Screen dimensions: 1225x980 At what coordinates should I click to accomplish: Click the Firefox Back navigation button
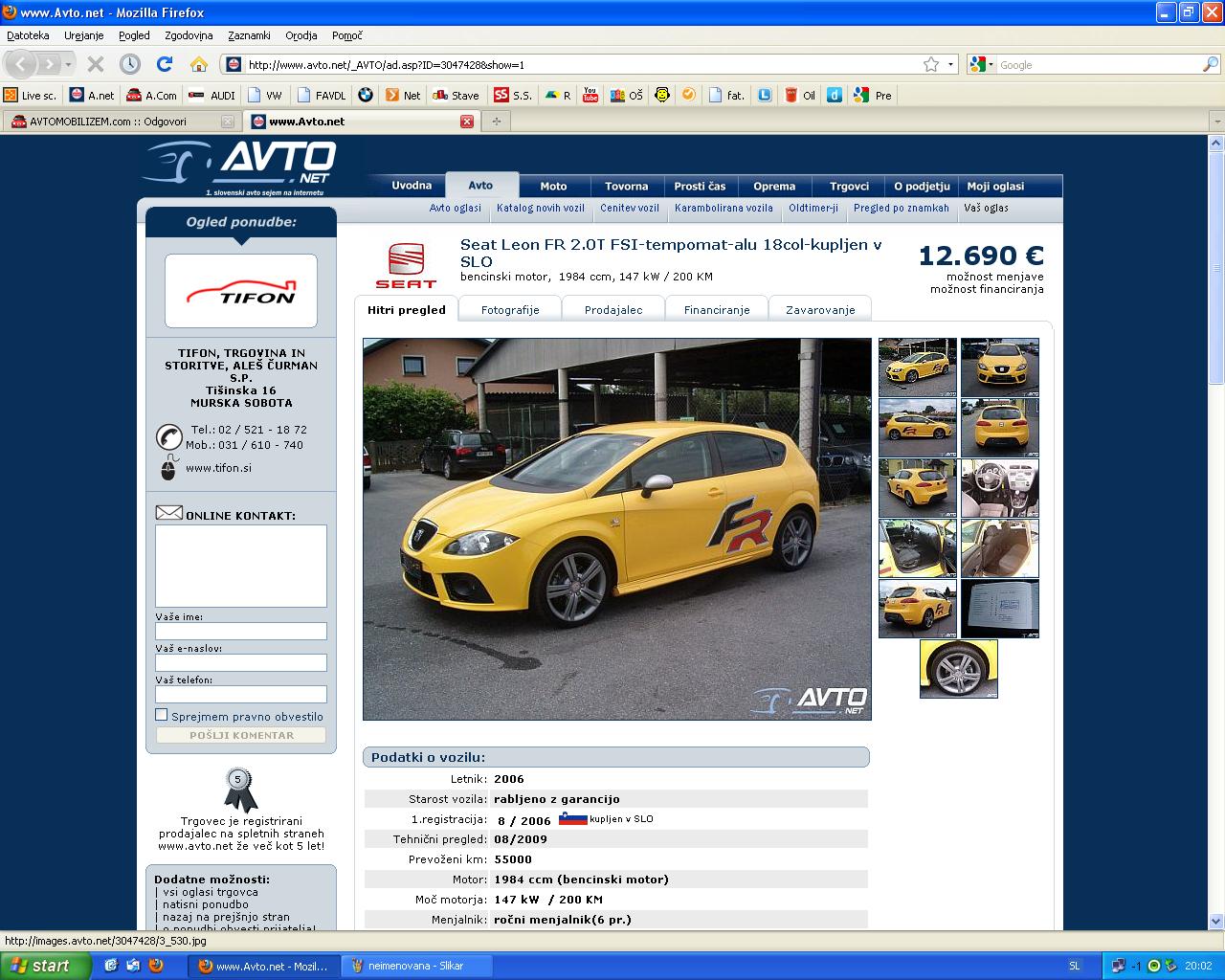tap(21, 64)
